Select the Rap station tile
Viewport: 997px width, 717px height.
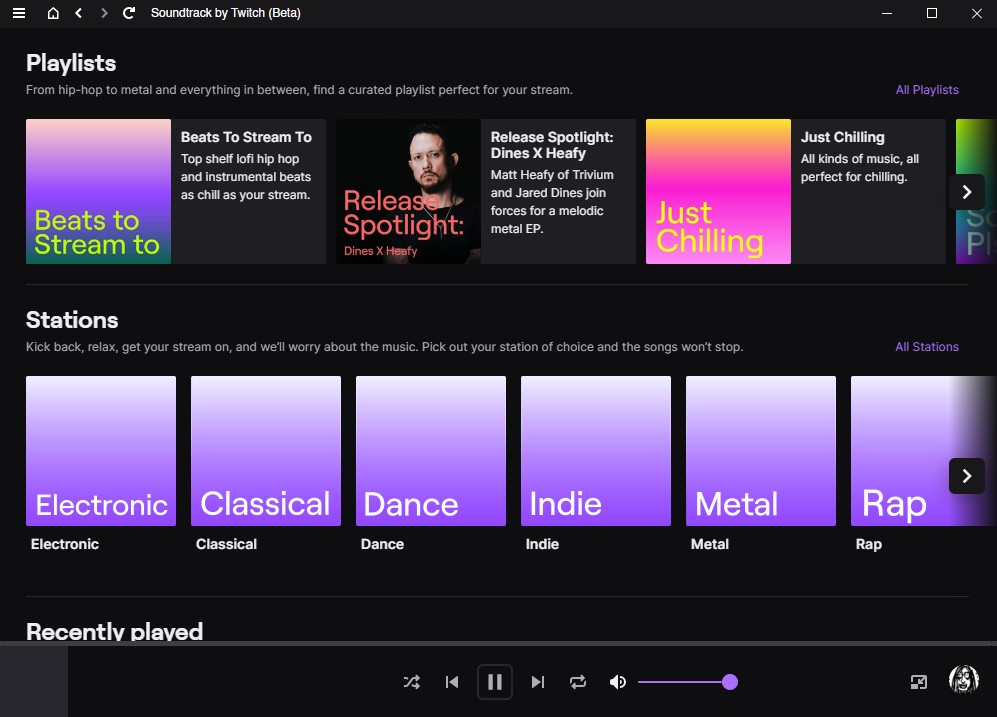point(923,451)
